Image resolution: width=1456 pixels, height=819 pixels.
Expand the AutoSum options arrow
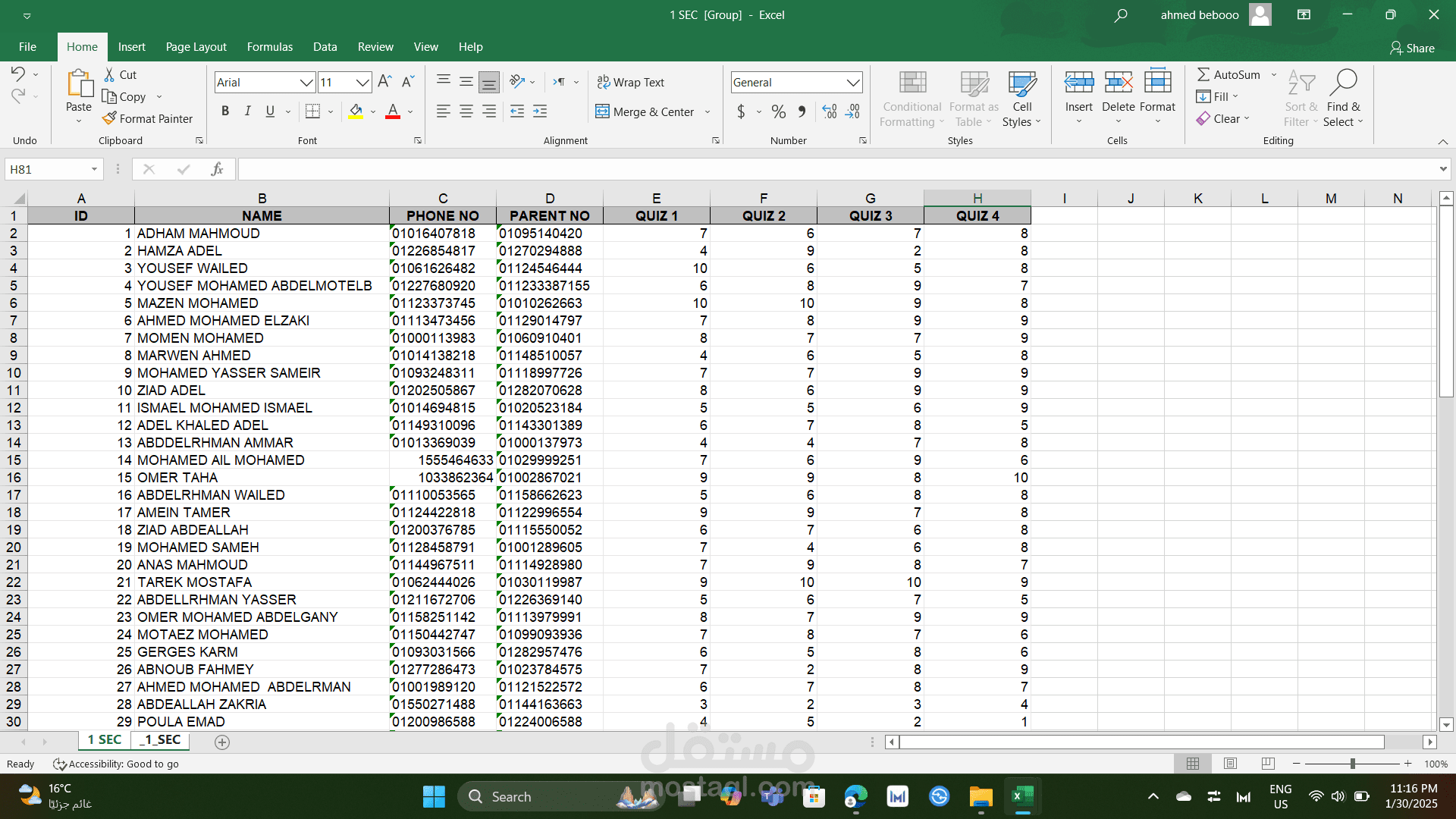1274,74
